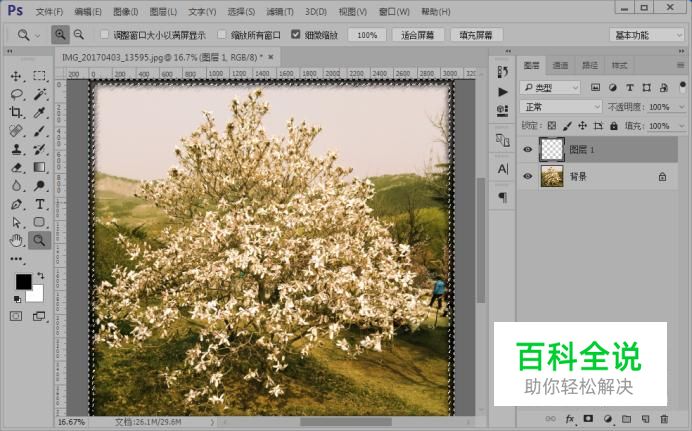Open the fill 100% dropdown
The height and width of the screenshot is (431, 692).
(681, 126)
